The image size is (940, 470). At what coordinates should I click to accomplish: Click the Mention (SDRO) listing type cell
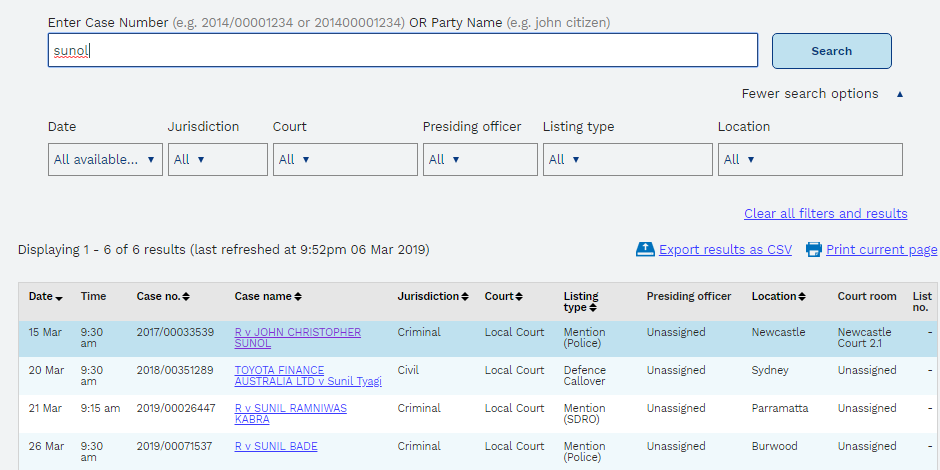(x=585, y=414)
